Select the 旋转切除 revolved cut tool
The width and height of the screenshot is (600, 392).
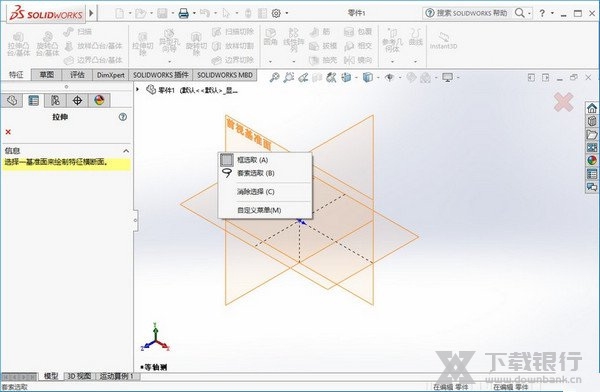pyautogui.click(x=196, y=44)
